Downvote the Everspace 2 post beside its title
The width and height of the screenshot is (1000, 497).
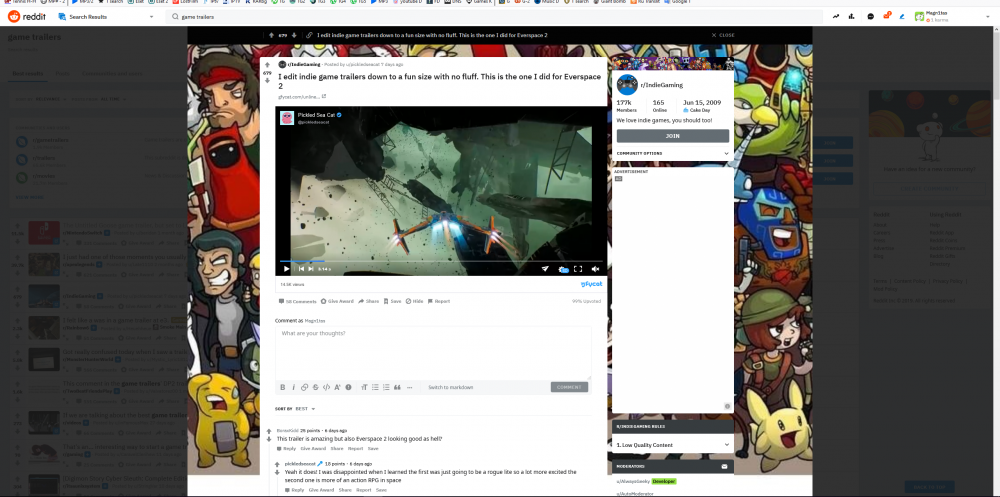(x=267, y=80)
